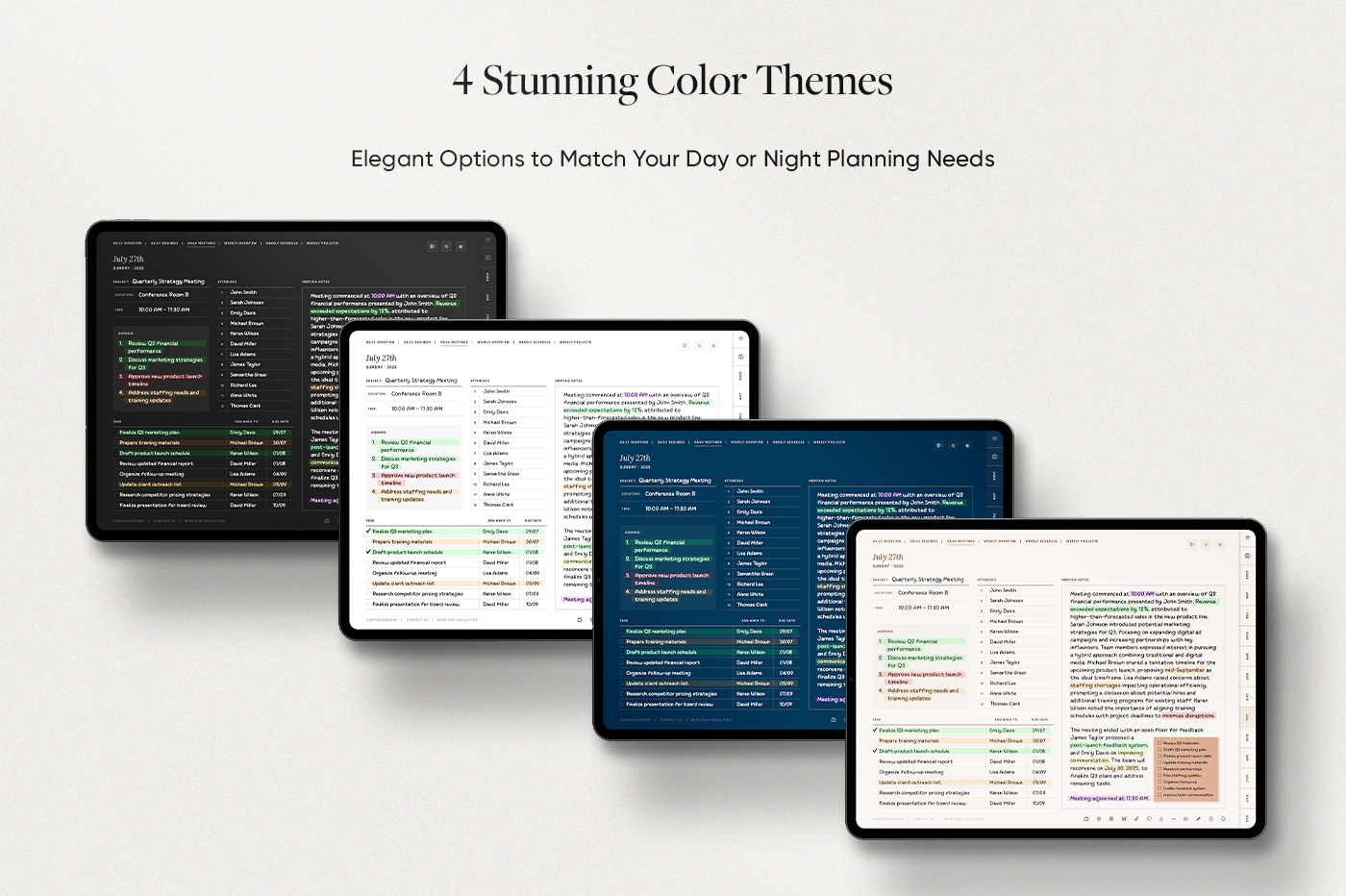Check 'Review updated financial report' on navy tablet
This screenshot has height=896, width=1346.
(x=622, y=662)
